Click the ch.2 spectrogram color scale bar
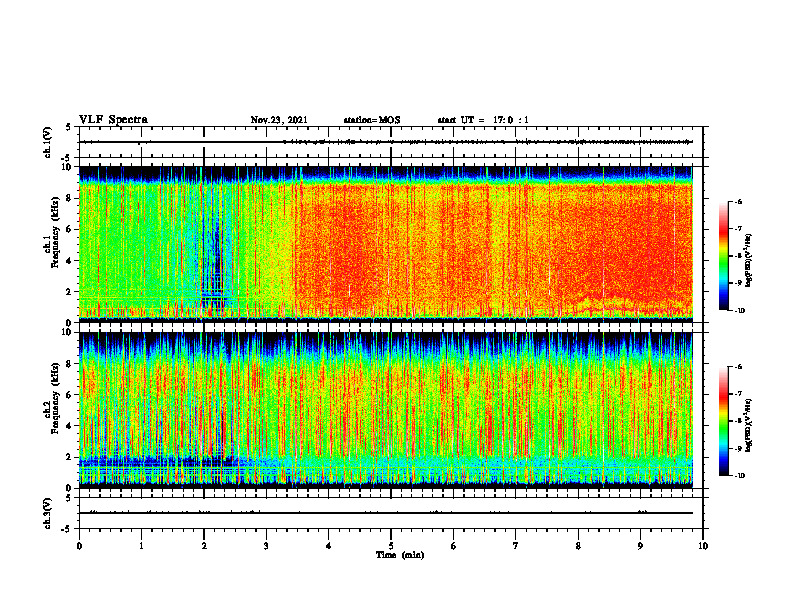The image size is (792, 612). pyautogui.click(x=723, y=421)
